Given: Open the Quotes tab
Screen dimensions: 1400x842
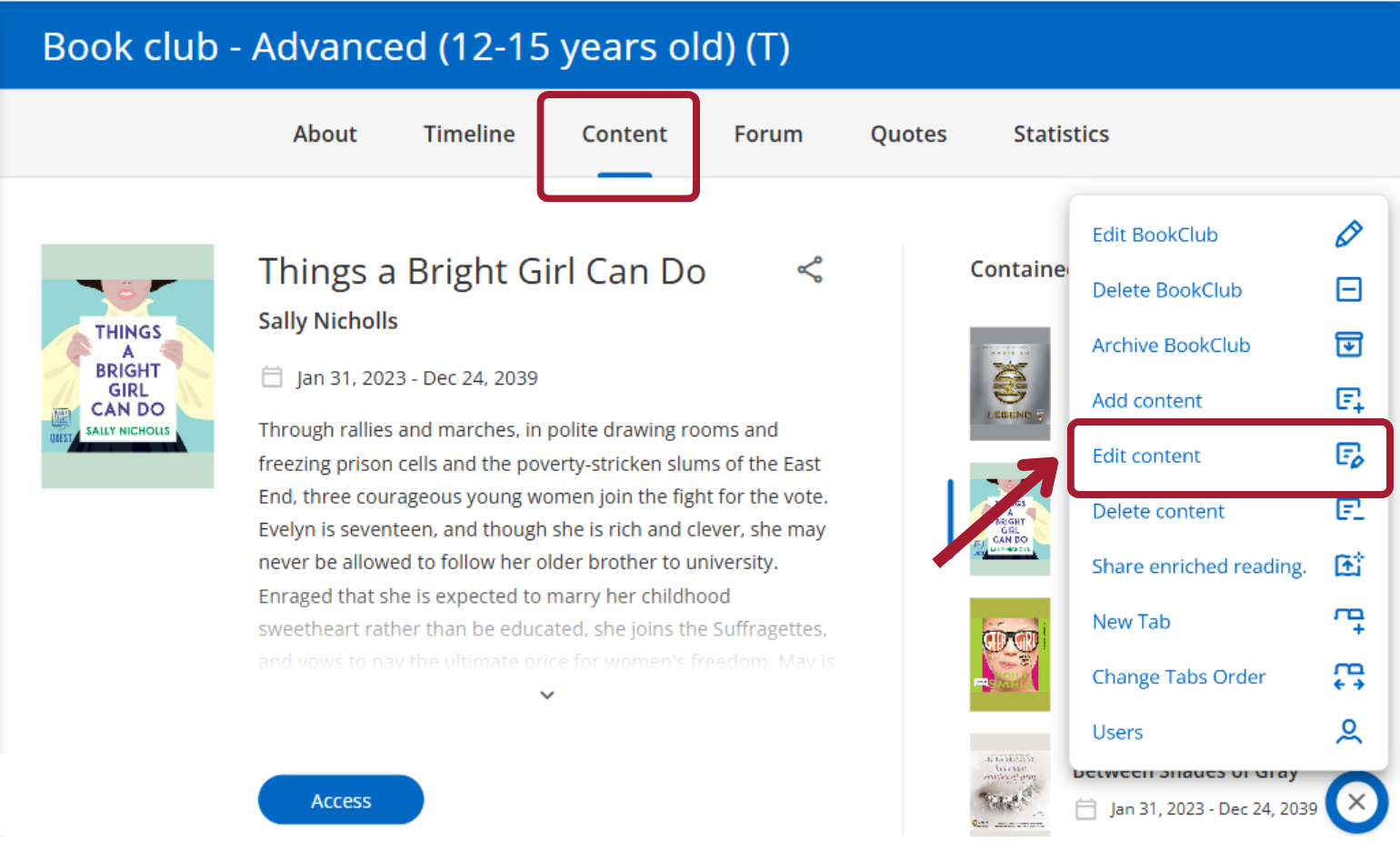Looking at the screenshot, I should click(x=908, y=135).
